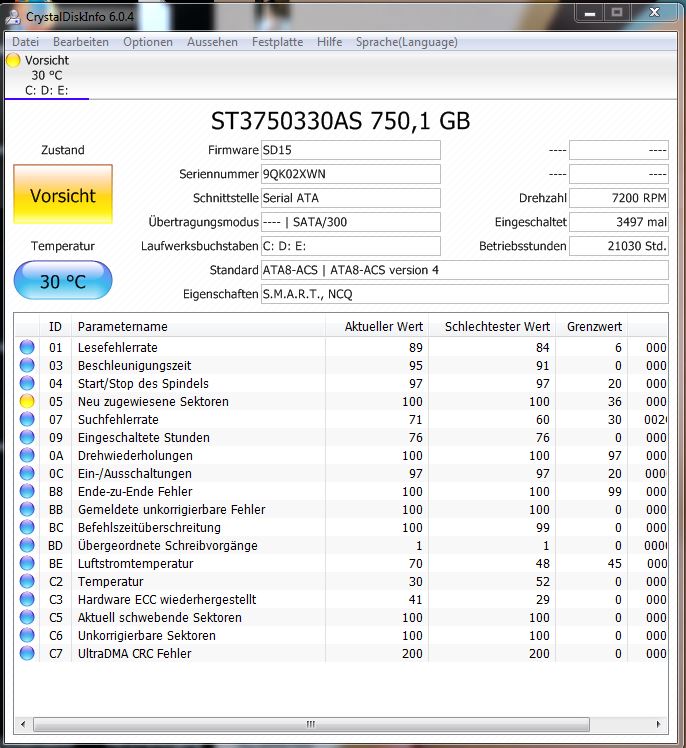The height and width of the screenshot is (748, 686).
Task: Select the C: D: E: disk tab
Action: pos(47,75)
